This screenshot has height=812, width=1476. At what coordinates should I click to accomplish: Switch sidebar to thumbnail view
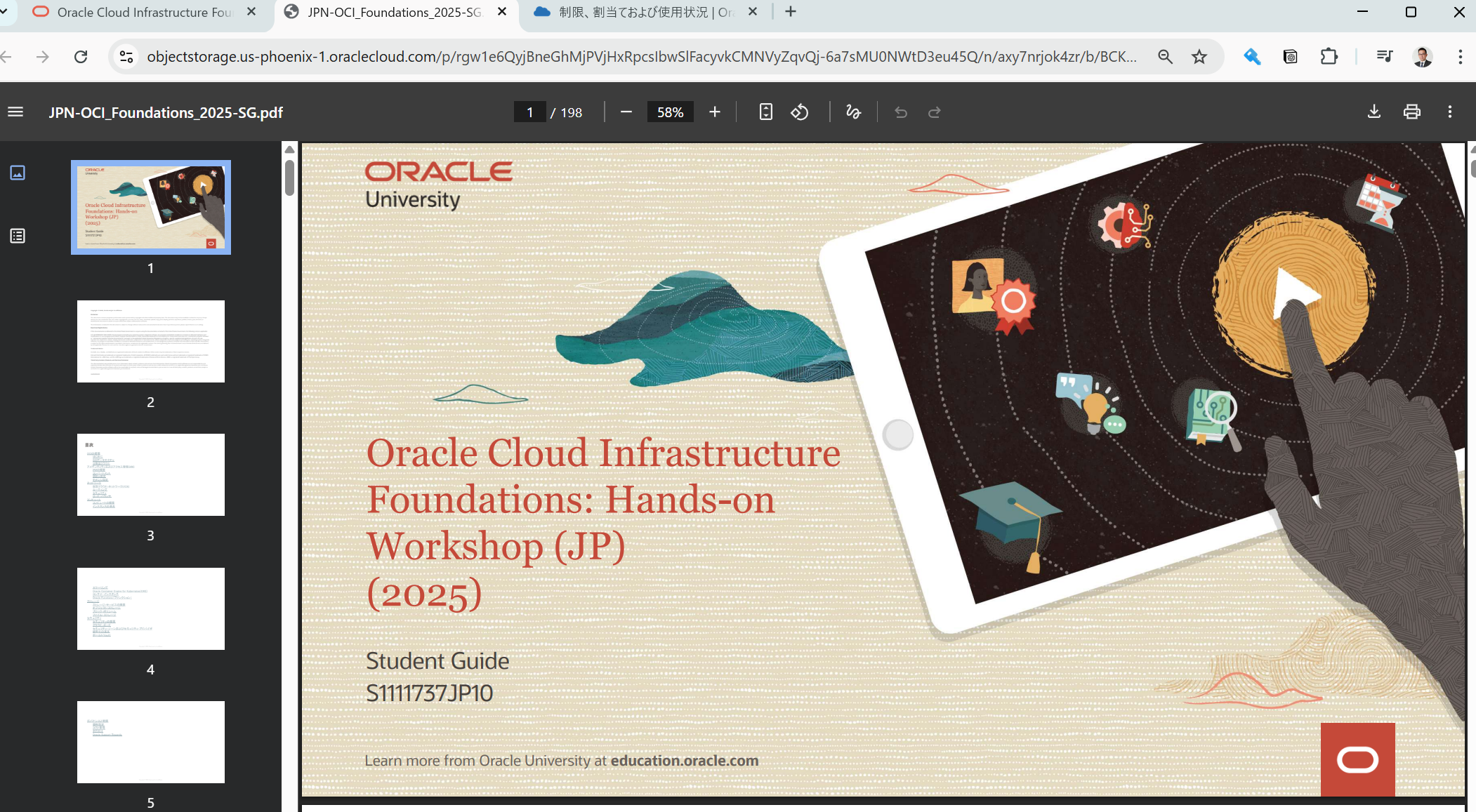[x=18, y=173]
